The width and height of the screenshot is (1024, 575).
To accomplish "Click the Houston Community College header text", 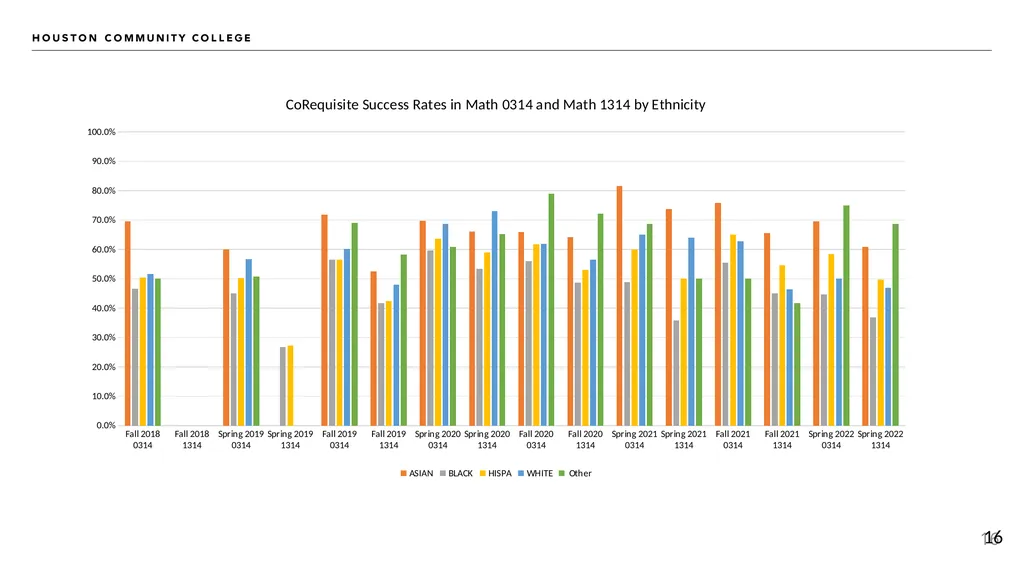I will point(142,38).
